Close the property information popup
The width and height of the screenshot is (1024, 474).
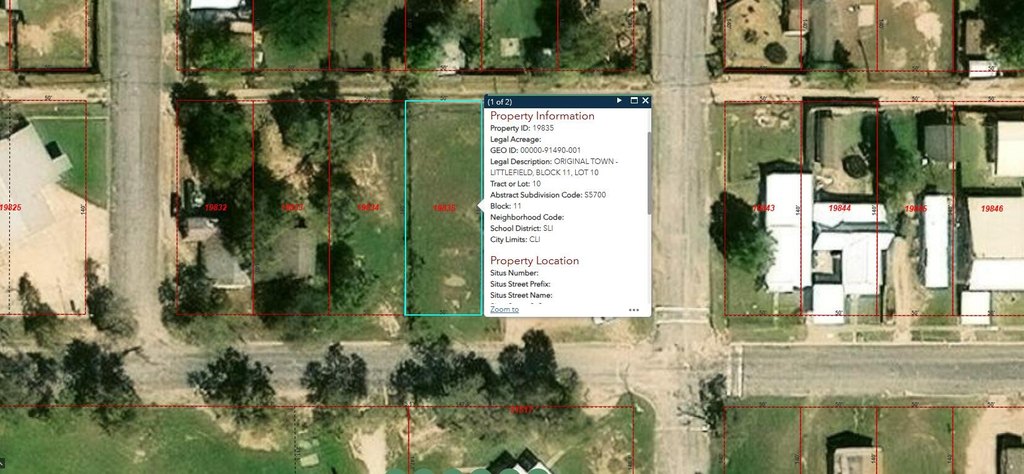pyautogui.click(x=646, y=101)
